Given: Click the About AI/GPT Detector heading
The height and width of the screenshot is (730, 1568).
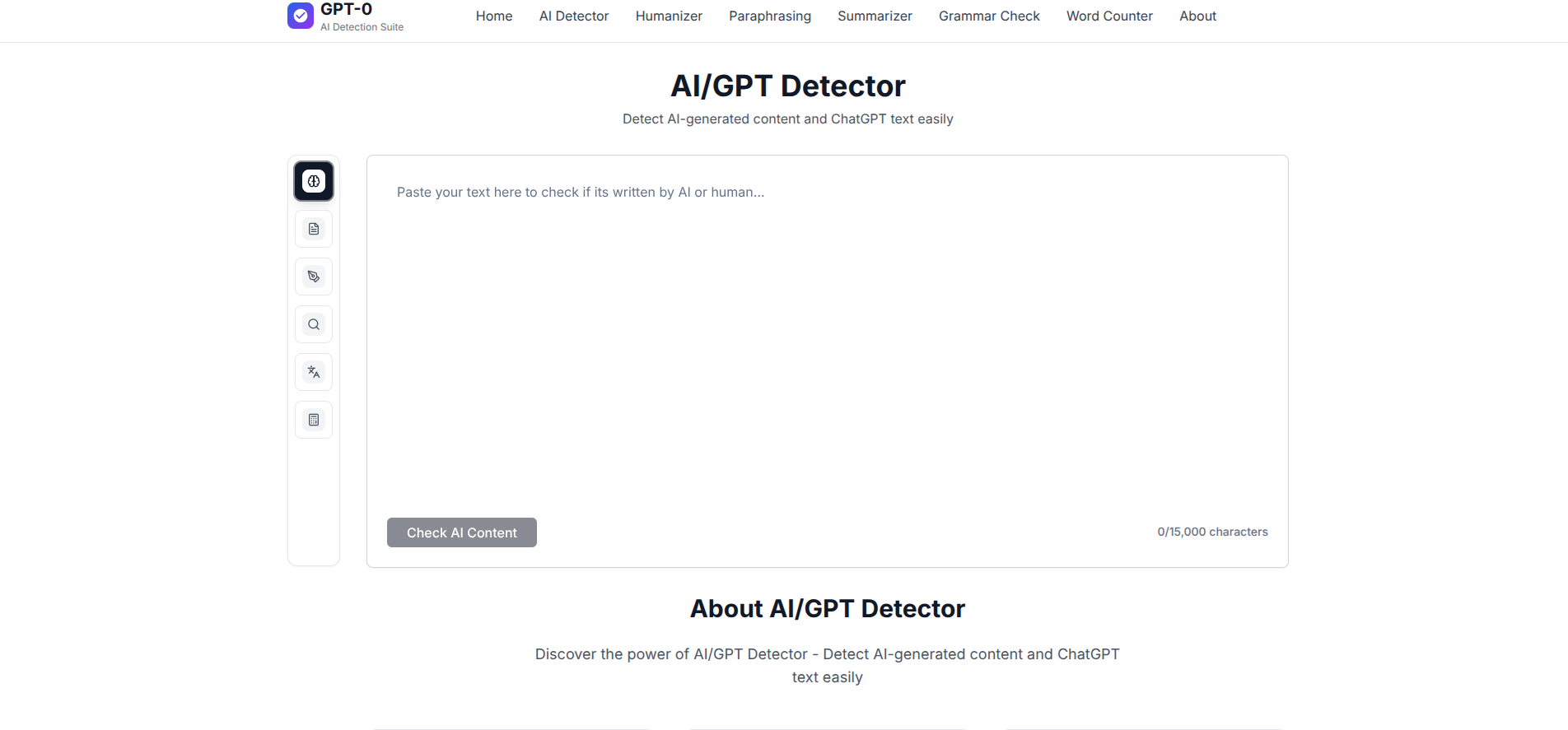Looking at the screenshot, I should point(828,608).
